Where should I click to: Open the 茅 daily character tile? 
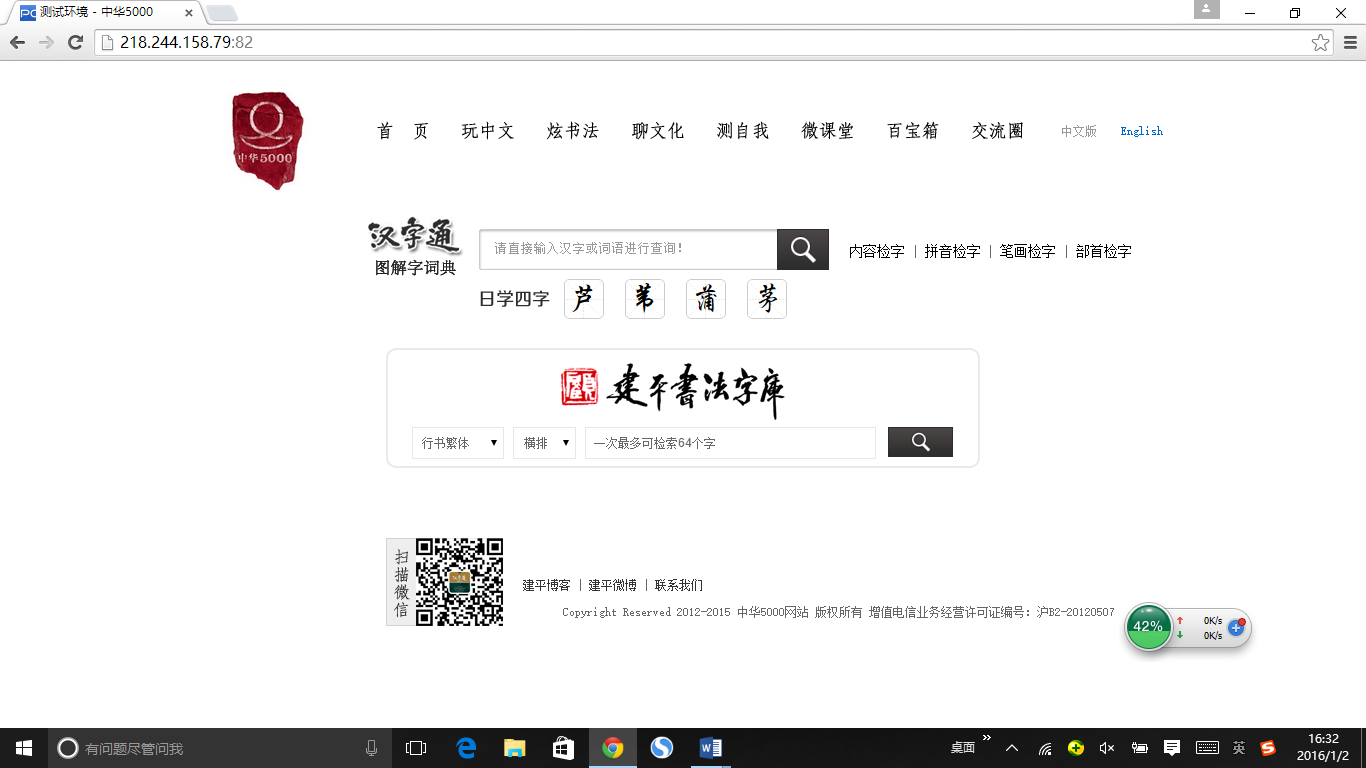tap(767, 299)
